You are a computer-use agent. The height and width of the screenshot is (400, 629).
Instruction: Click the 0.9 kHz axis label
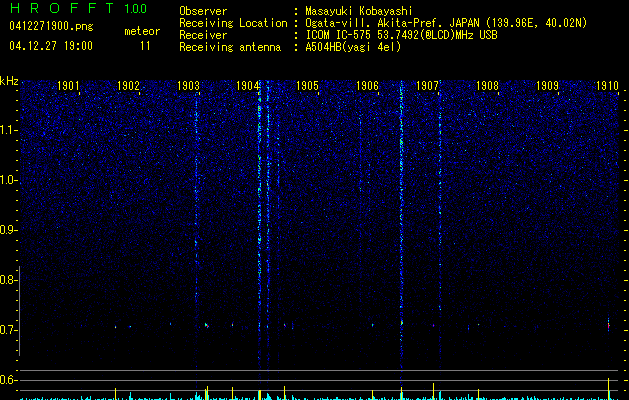click(x=8, y=230)
